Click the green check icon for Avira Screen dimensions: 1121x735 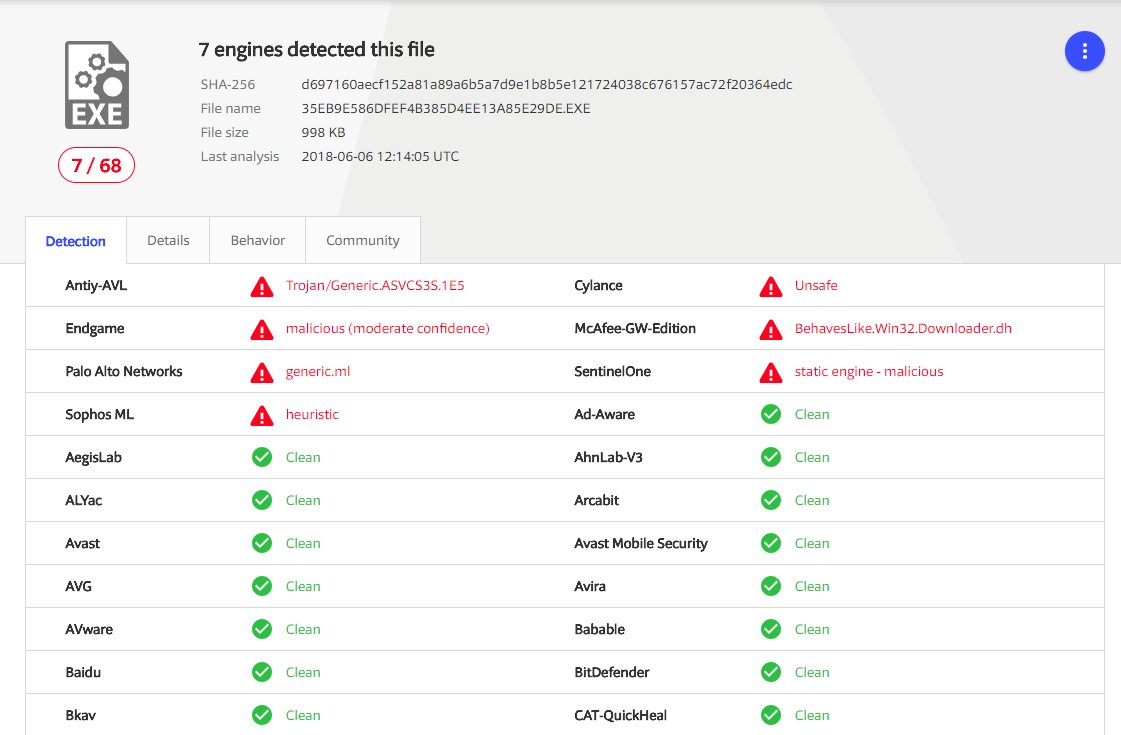point(771,586)
